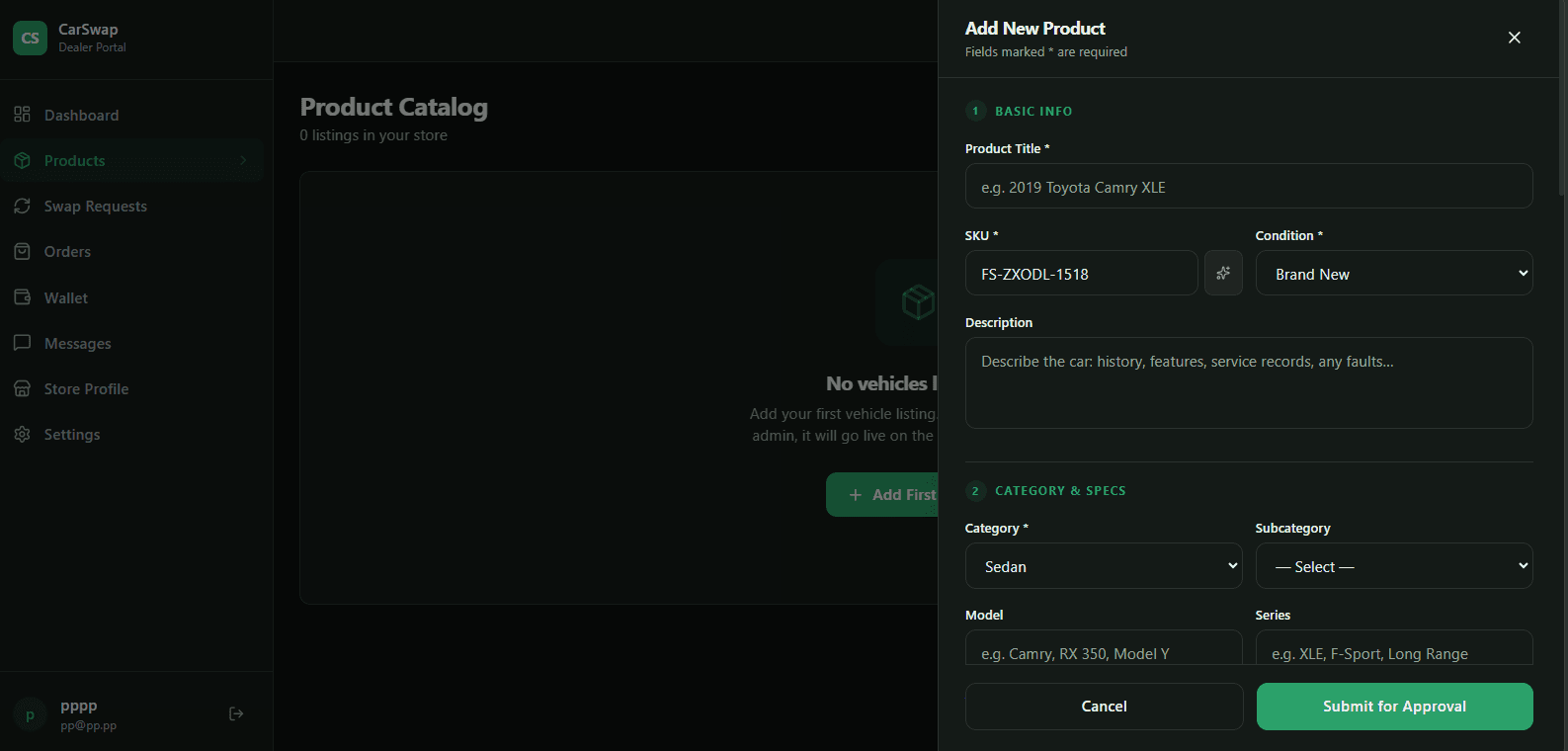Screen dimensions: 1568x751
Task: Focus the Product Title input field
Action: [x=1249, y=186]
